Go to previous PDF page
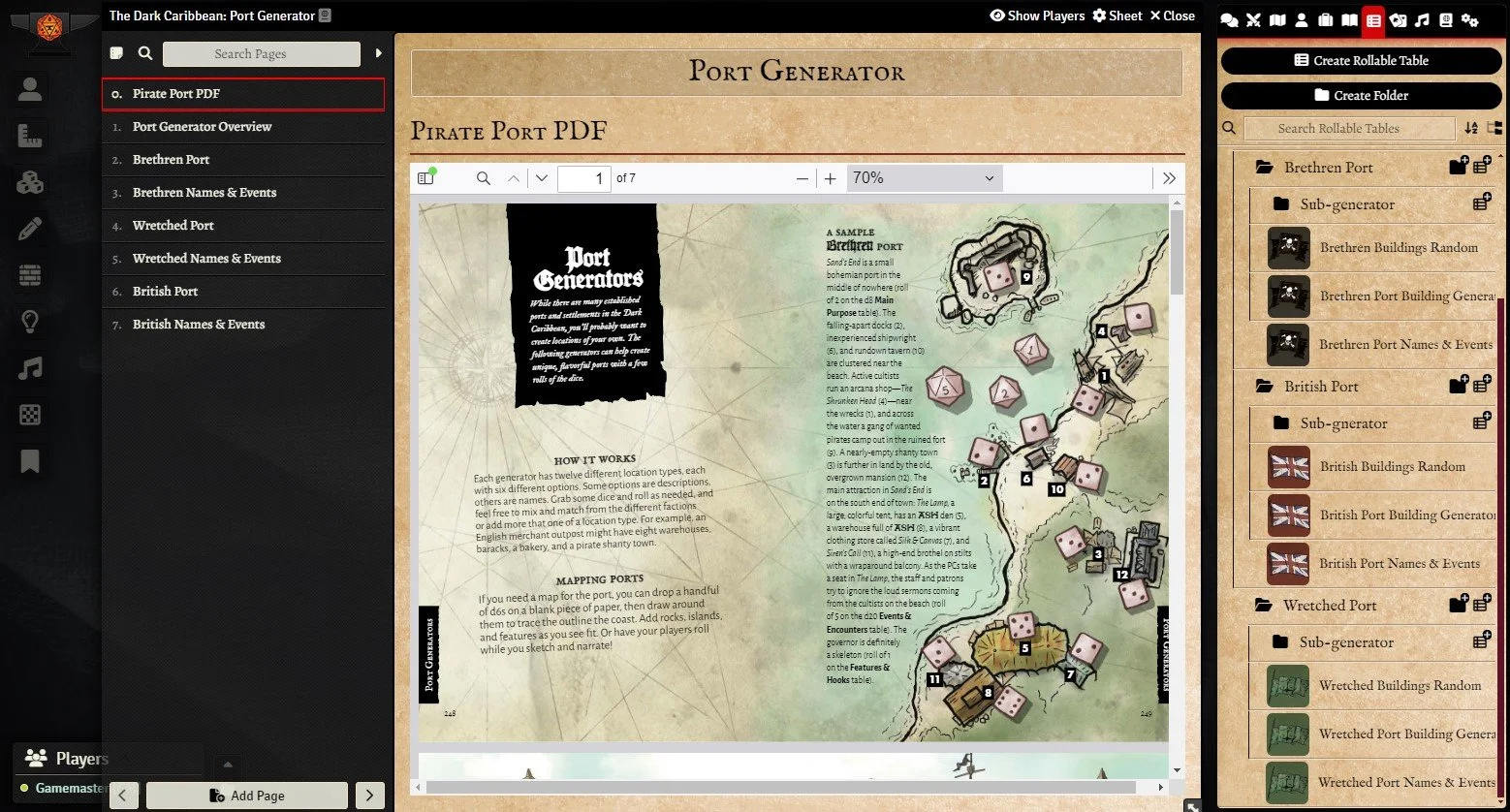The height and width of the screenshot is (812, 1510). coord(514,178)
